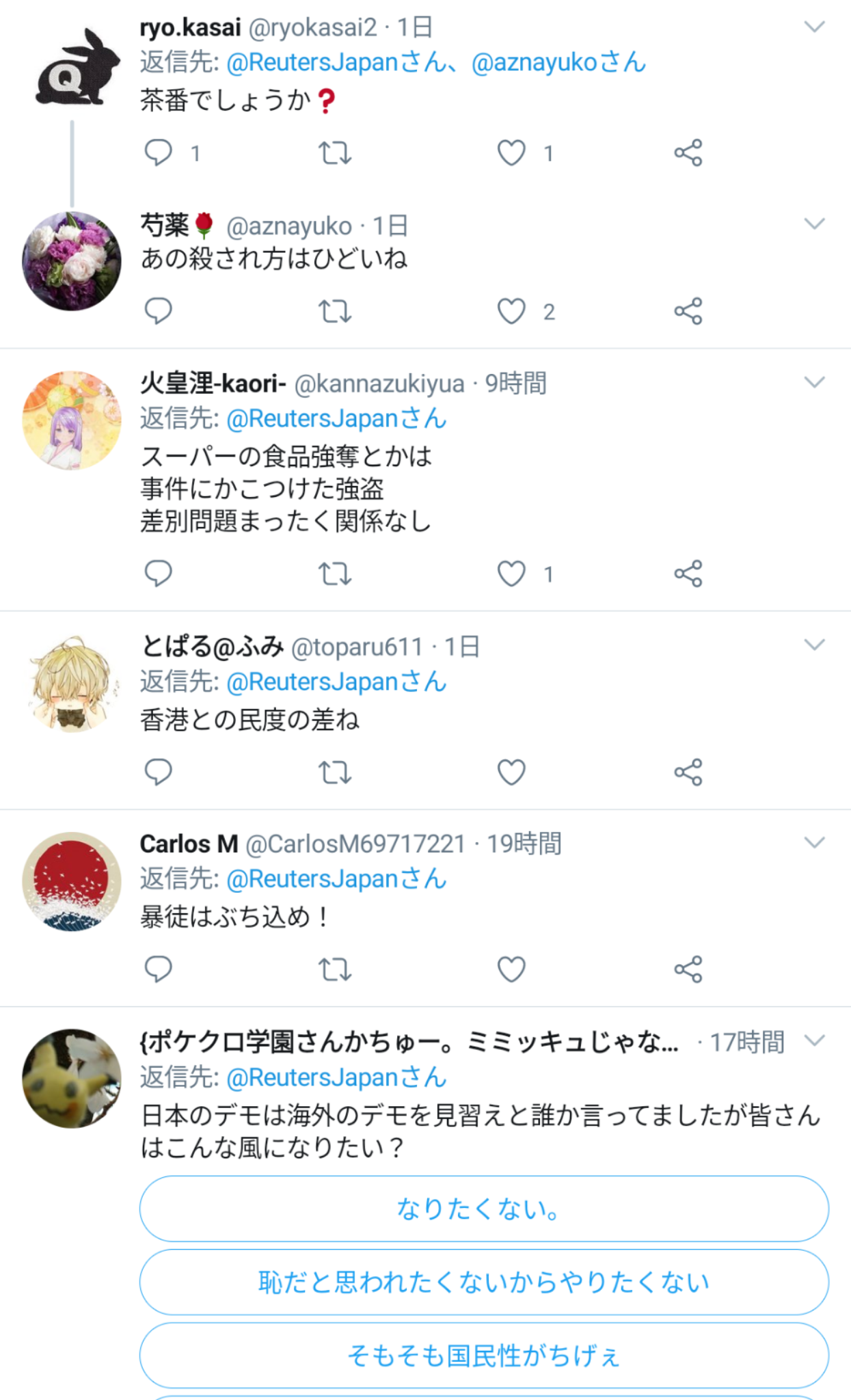Vote for 恥だと思われたくないからやりたくない

point(484,1282)
